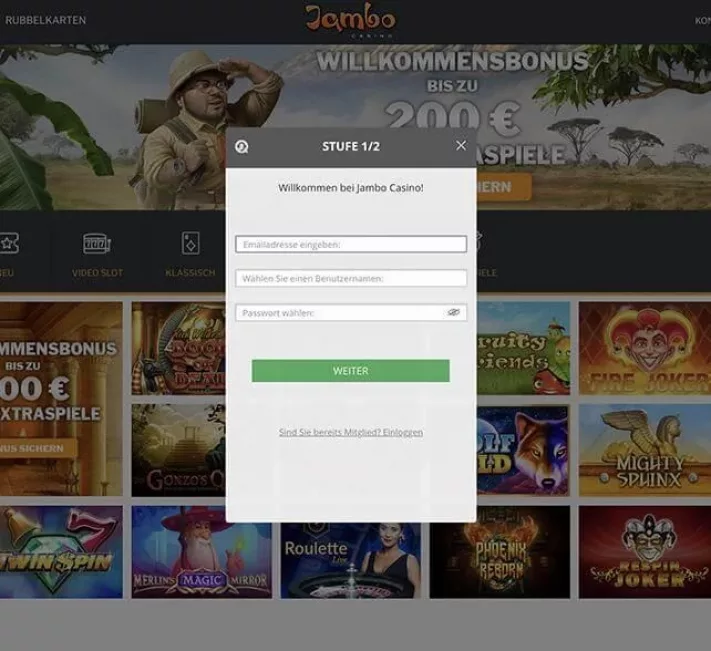Open the Book of Dead game thumbnail
This screenshot has width=711, height=651.
[179, 348]
